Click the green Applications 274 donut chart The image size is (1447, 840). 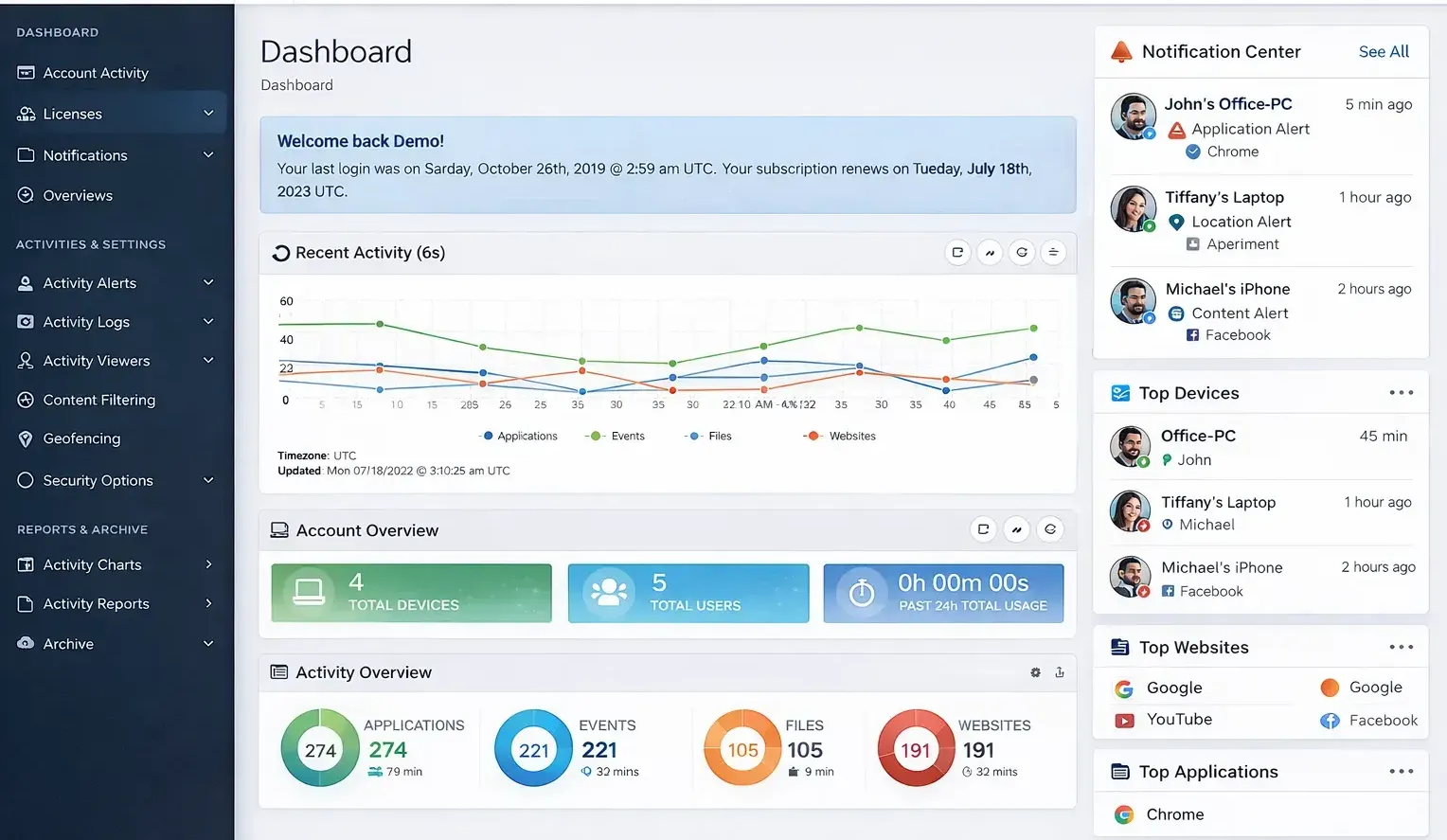[320, 749]
